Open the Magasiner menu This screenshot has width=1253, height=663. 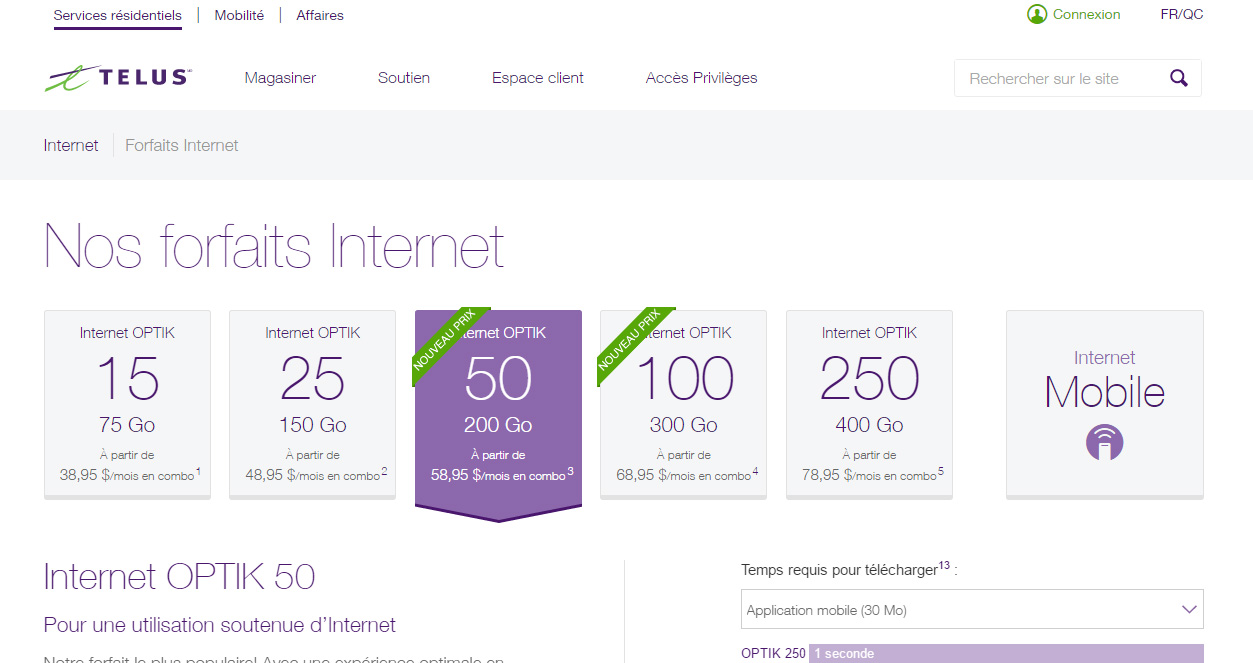(280, 78)
